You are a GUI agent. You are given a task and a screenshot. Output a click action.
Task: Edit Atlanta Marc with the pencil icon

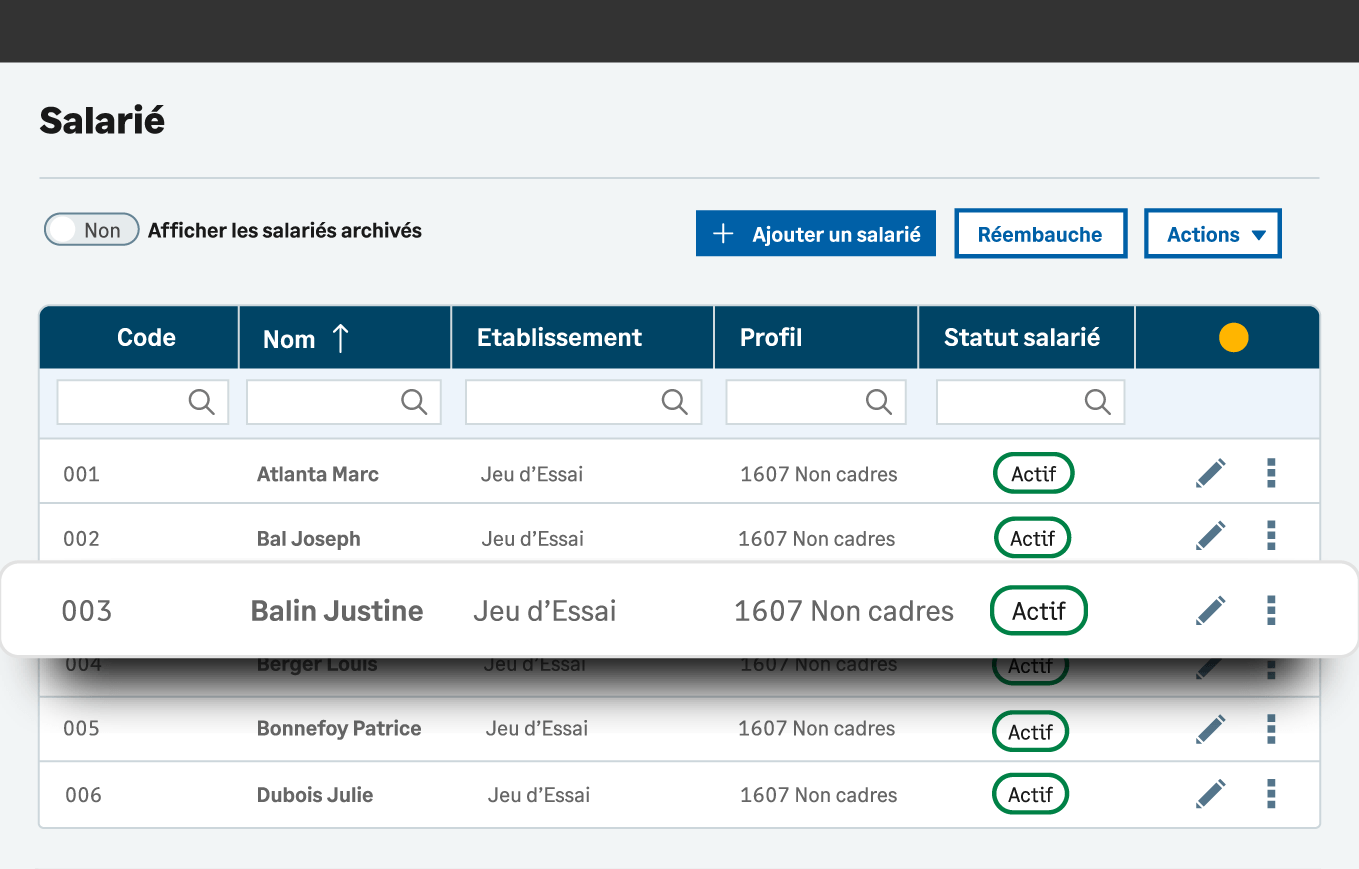coord(1210,473)
